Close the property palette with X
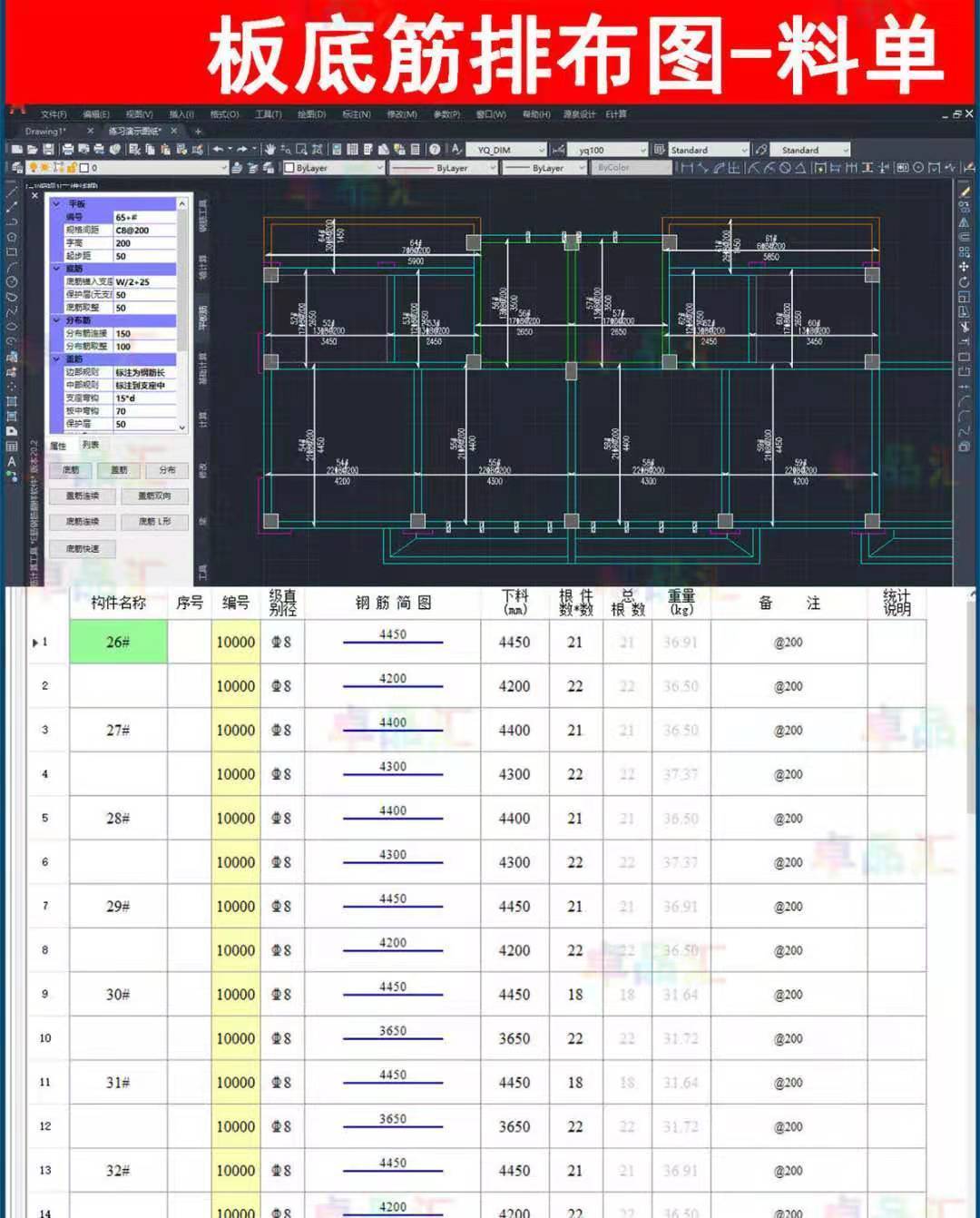Image resolution: width=980 pixels, height=1218 pixels. 34,195
